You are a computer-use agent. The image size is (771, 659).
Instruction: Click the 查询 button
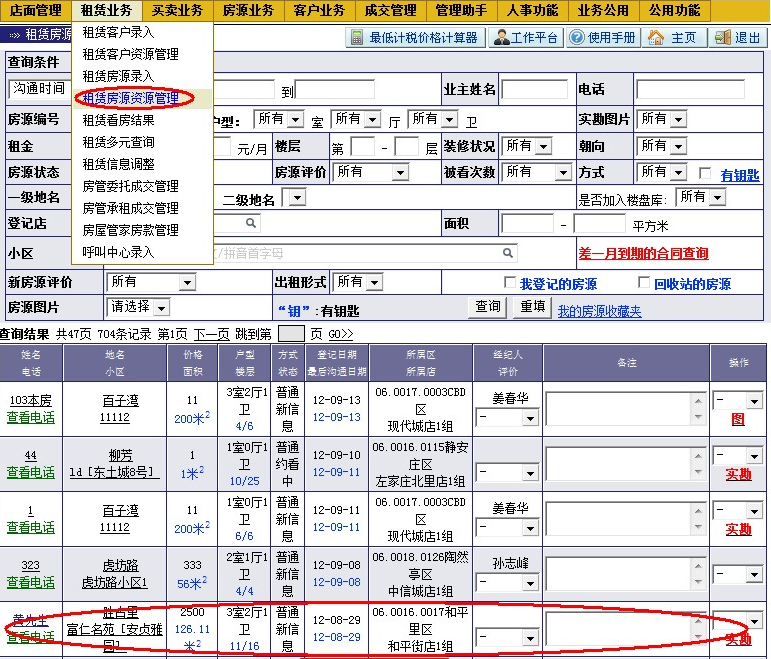point(488,307)
